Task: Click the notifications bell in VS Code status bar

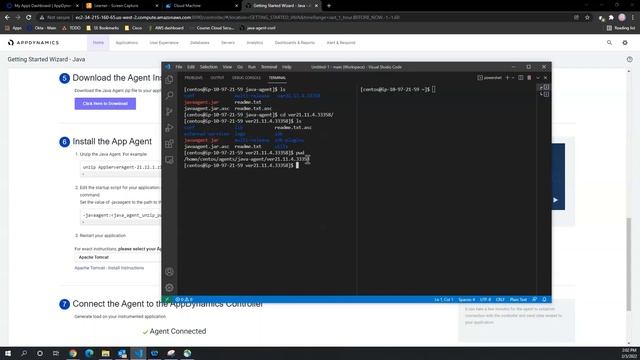Action: pyautogui.click(x=544, y=300)
